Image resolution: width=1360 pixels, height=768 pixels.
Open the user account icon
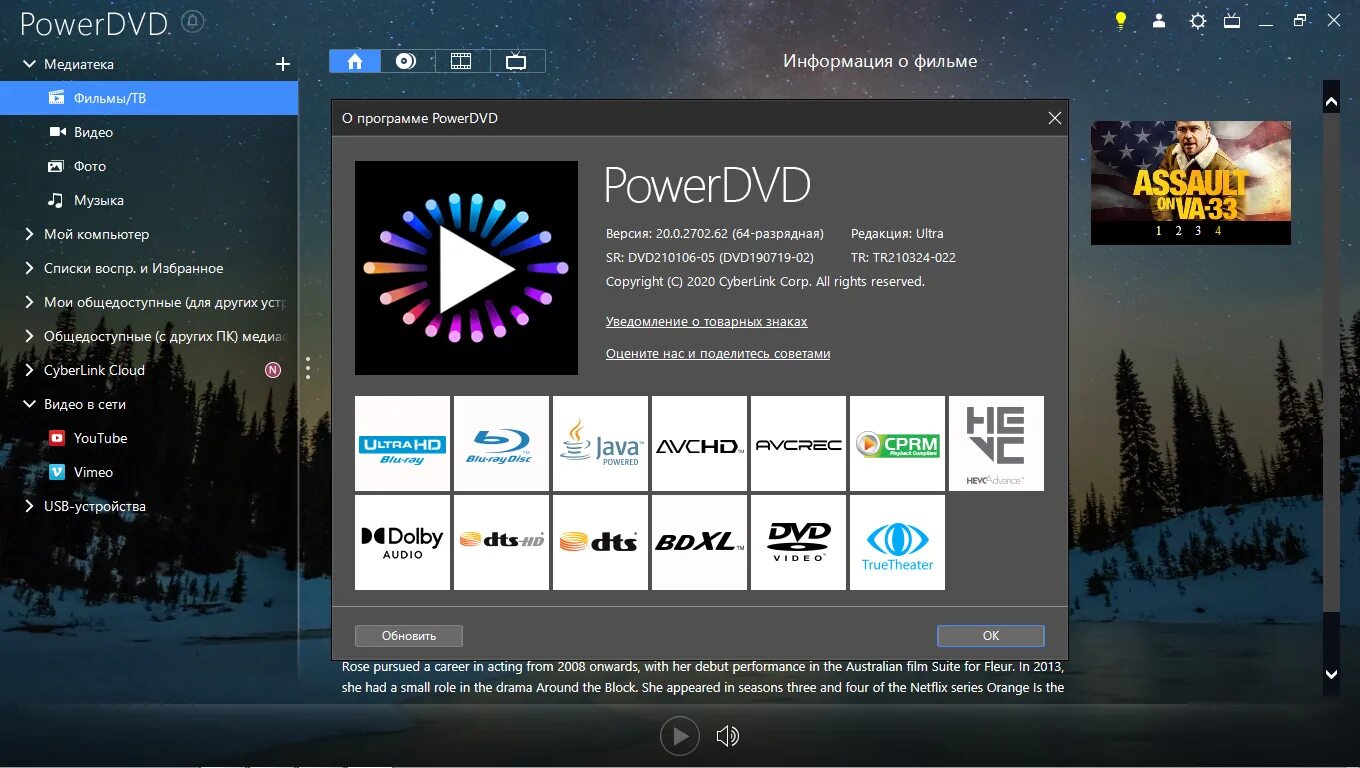[x=1159, y=20]
